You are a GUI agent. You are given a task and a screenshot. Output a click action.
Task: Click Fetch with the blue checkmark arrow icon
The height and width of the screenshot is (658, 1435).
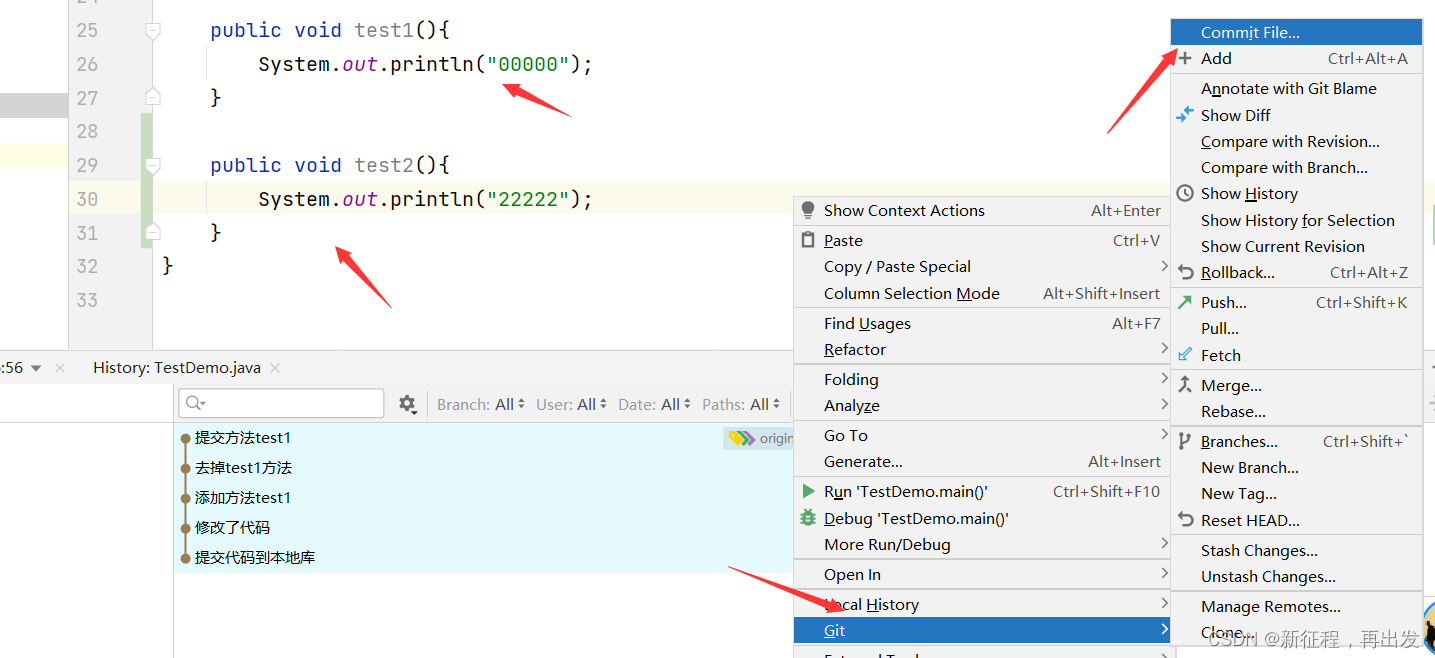coord(1296,355)
